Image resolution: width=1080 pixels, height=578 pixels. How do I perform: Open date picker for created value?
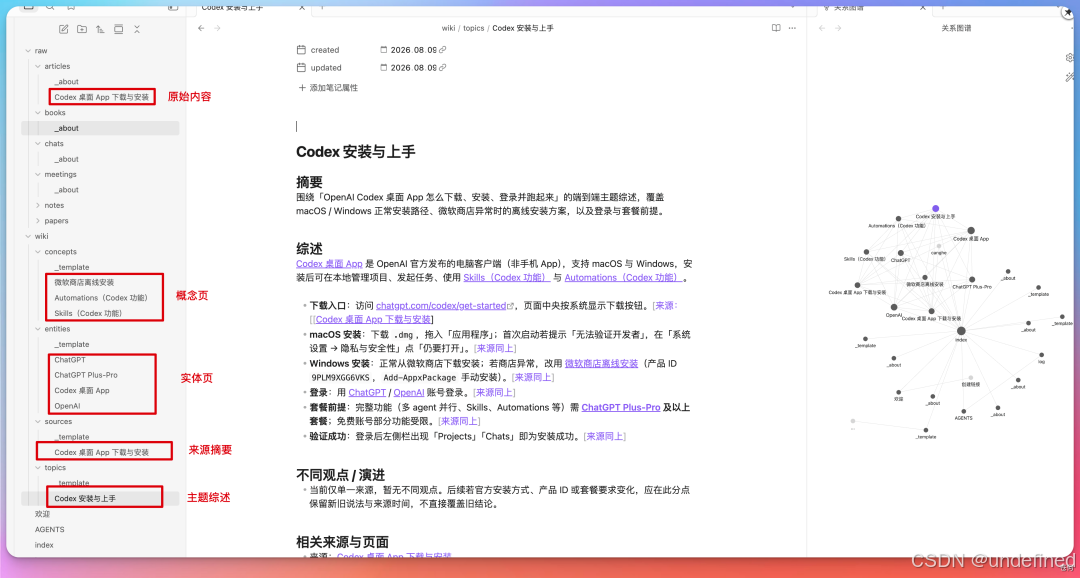click(384, 50)
